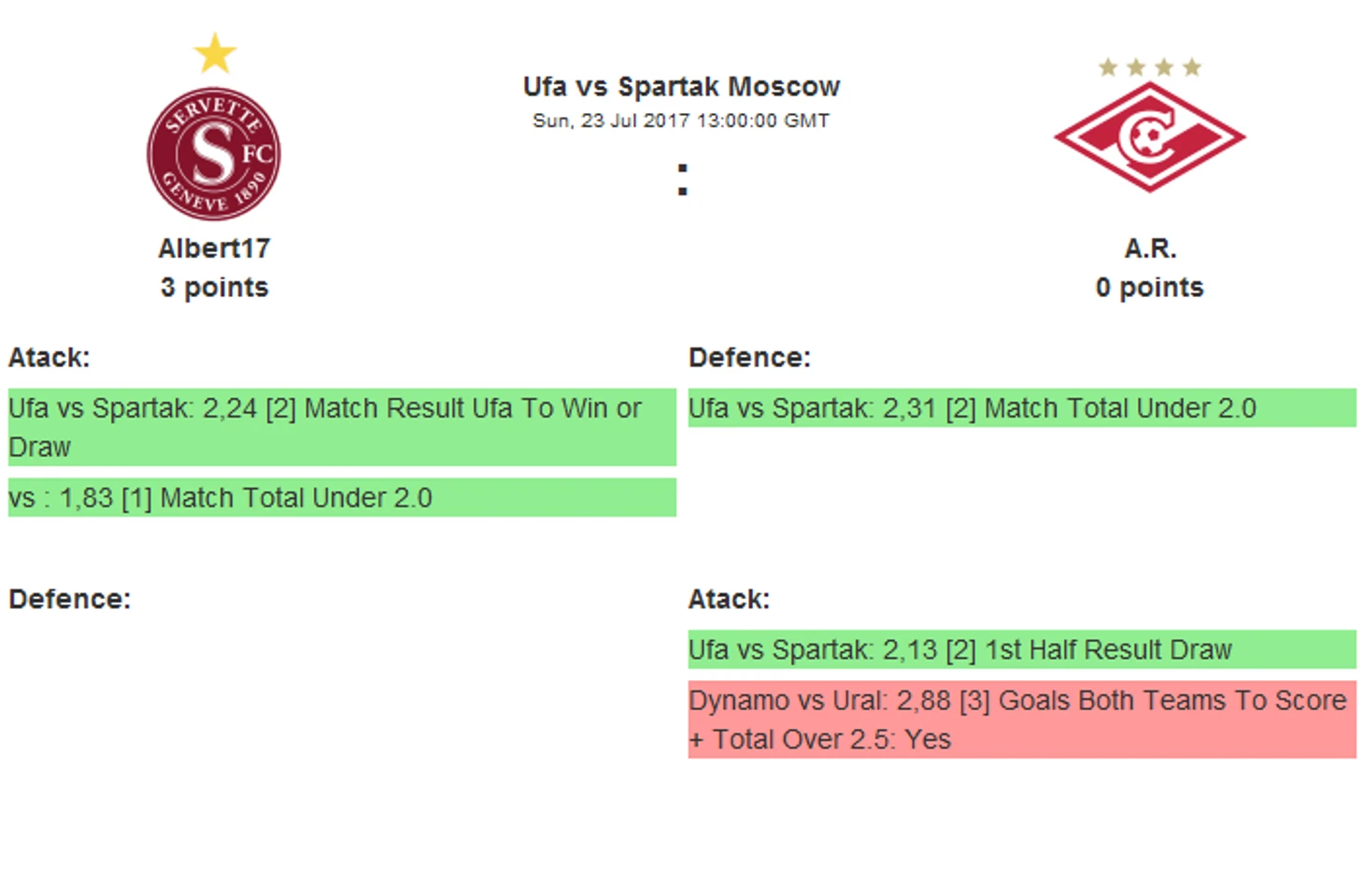Image resolution: width=1364 pixels, height=896 pixels.
Task: Click the match date Sun, 23 Jul 2017
Action: 681,121
